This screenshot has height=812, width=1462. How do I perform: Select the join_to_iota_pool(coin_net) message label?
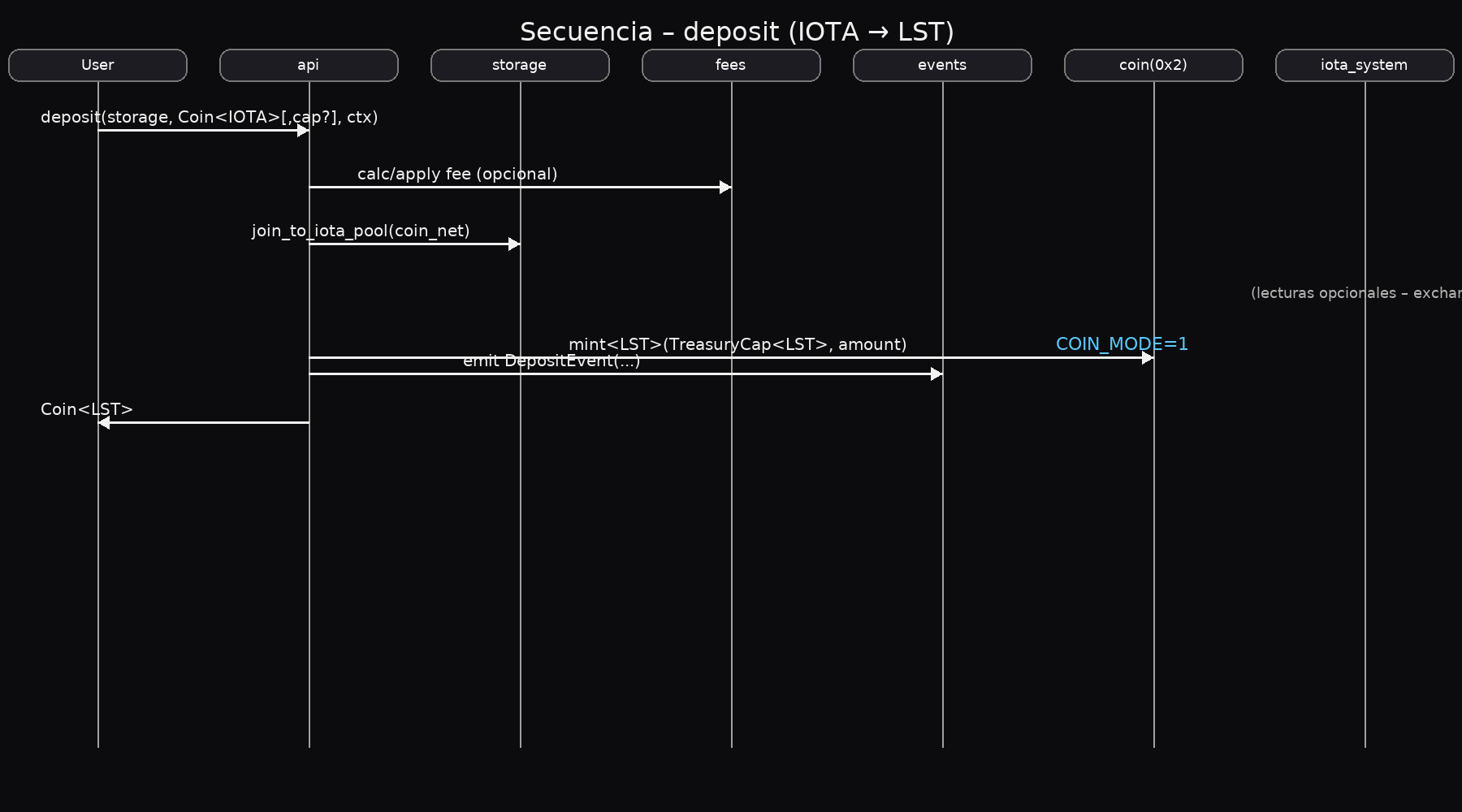pyautogui.click(x=361, y=231)
